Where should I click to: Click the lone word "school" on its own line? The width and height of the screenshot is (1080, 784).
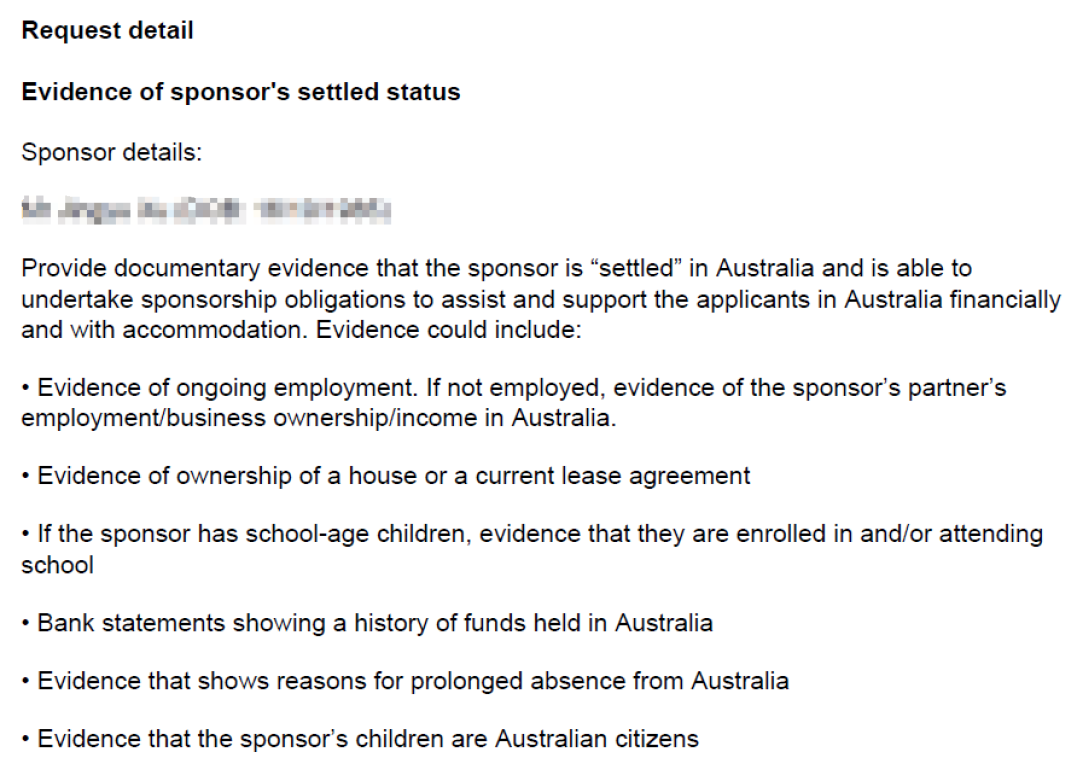(57, 565)
